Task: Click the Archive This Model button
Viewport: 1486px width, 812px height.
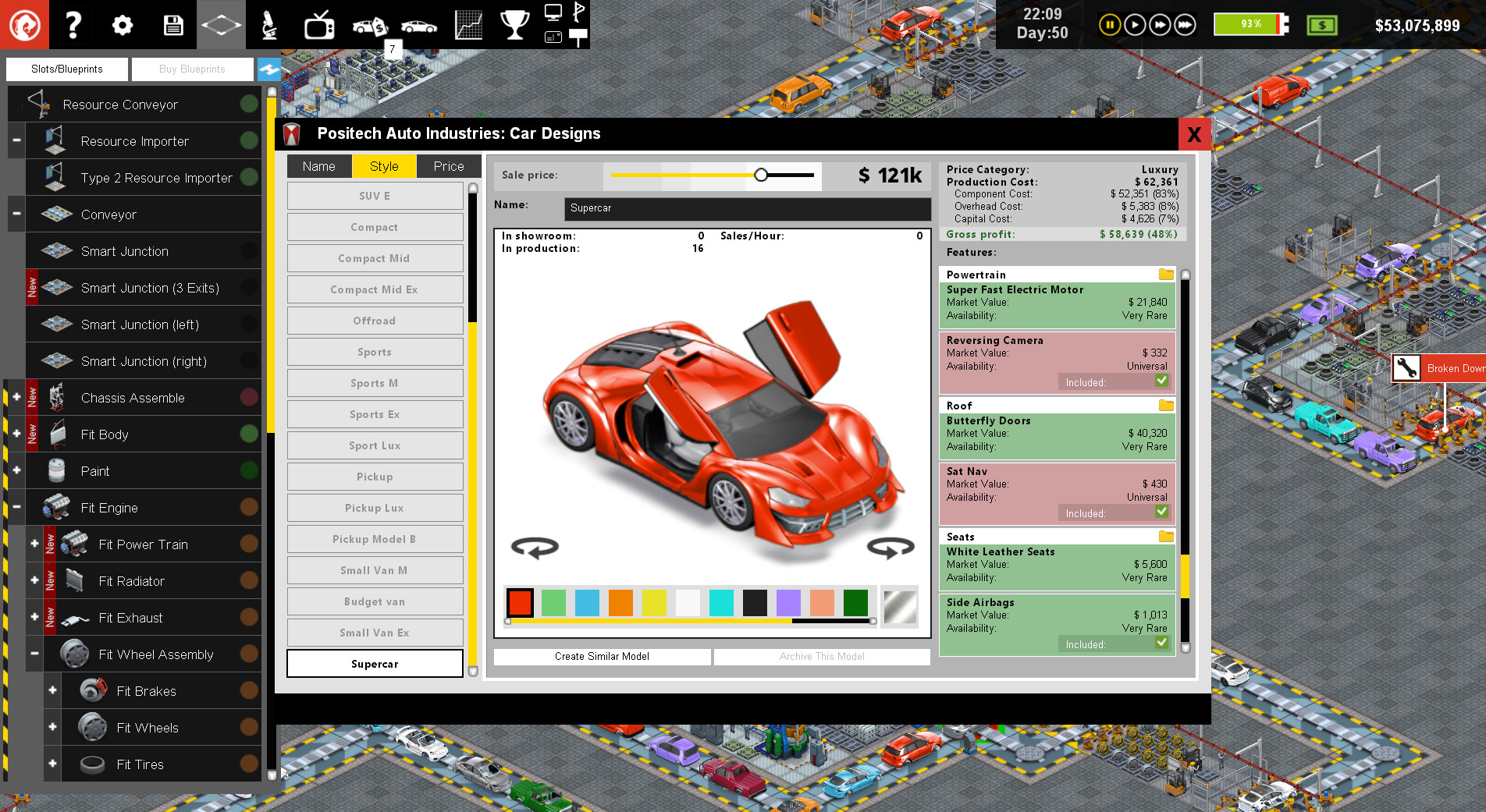Action: [822, 656]
